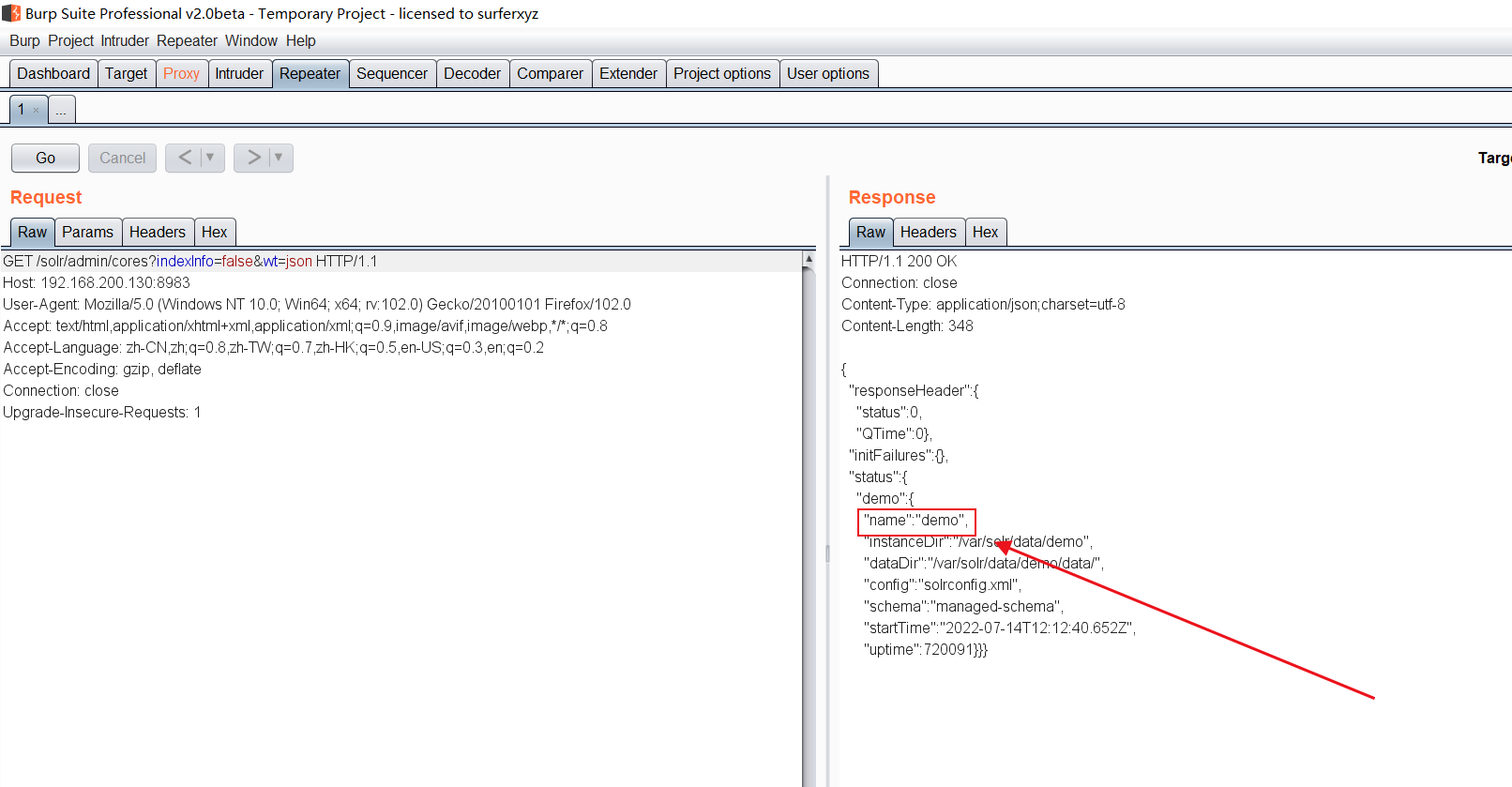
Task: Switch to the Intruder tool tab
Action: (x=239, y=73)
